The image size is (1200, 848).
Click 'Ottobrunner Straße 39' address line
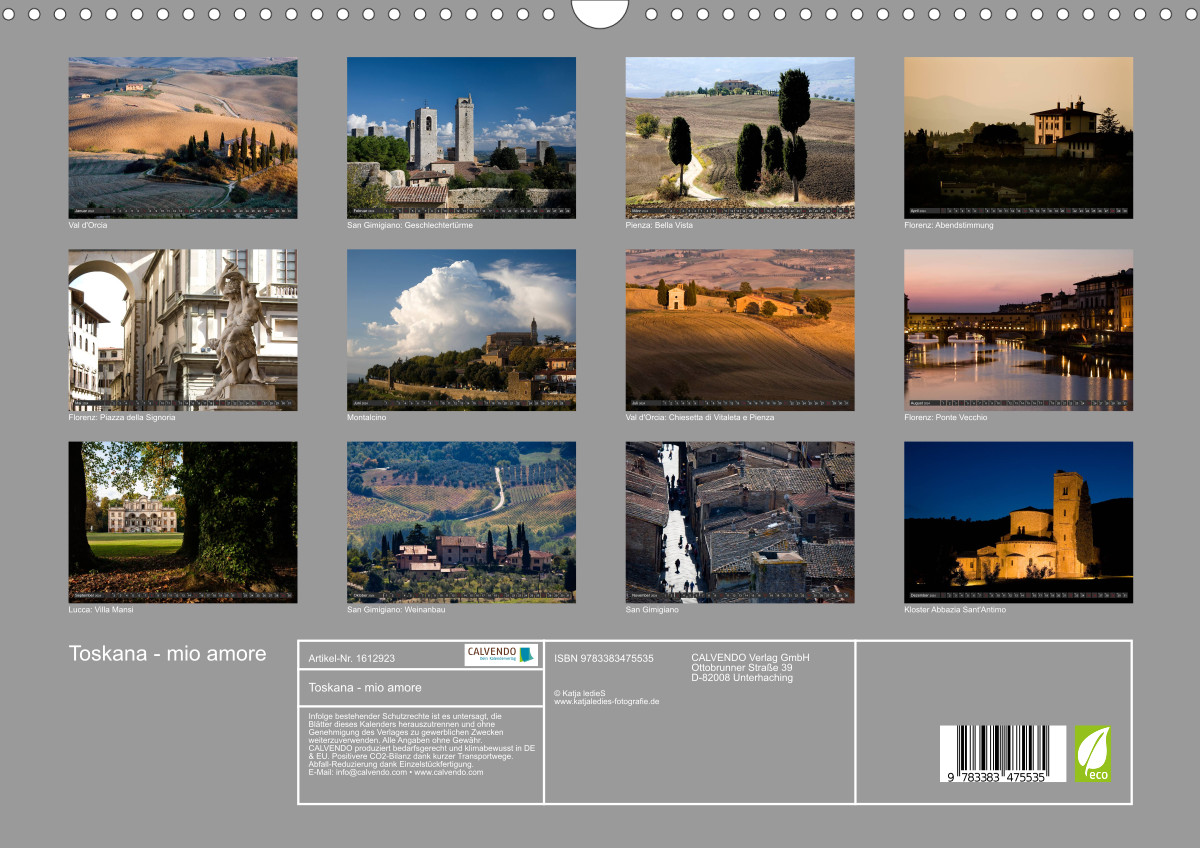click(742, 667)
